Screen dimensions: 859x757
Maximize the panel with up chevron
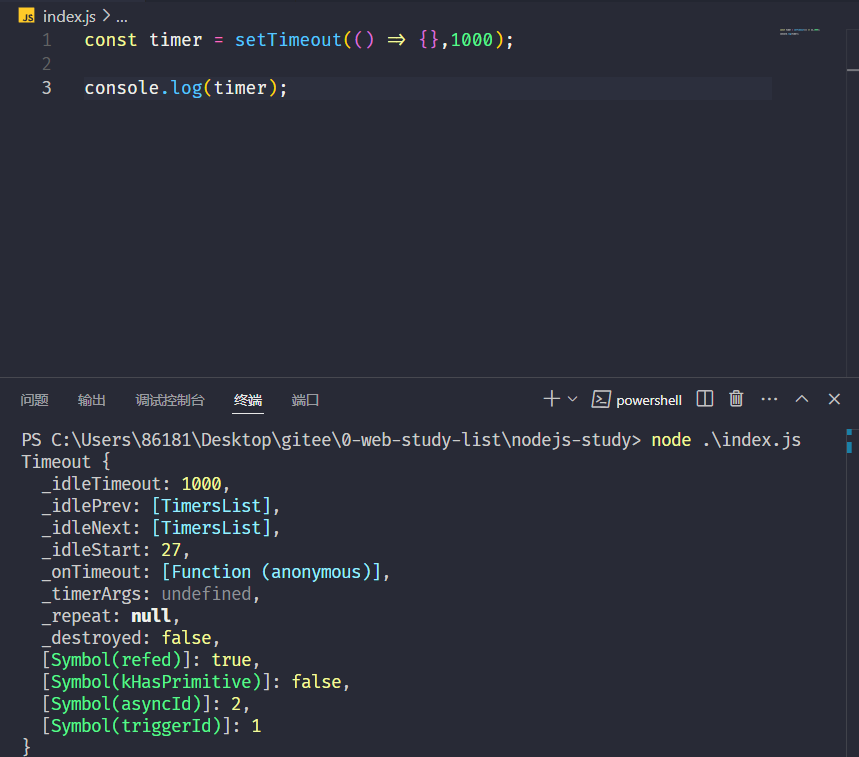[x=801, y=399]
